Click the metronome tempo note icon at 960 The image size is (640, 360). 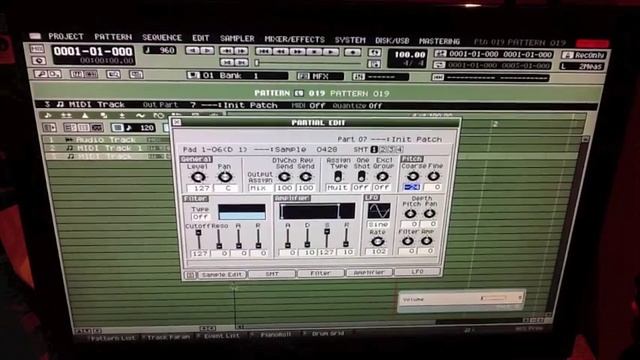(148, 50)
